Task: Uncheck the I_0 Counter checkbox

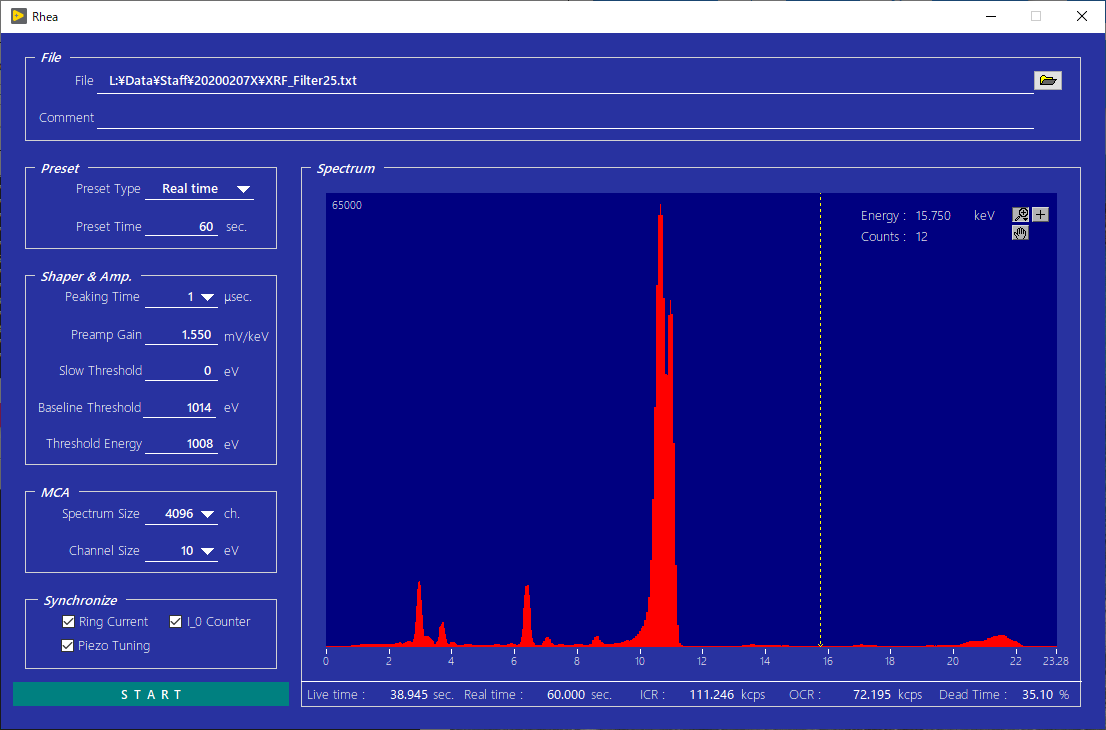Action: (176, 621)
